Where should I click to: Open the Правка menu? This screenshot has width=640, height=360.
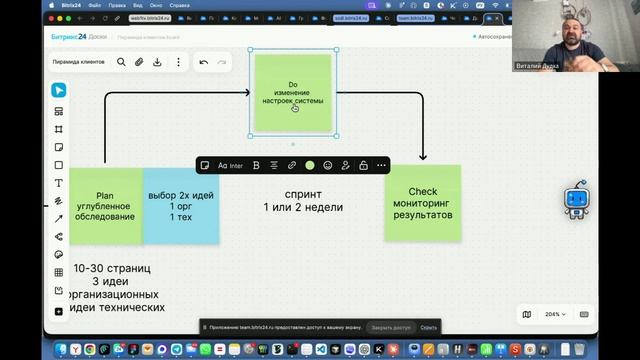117,5
